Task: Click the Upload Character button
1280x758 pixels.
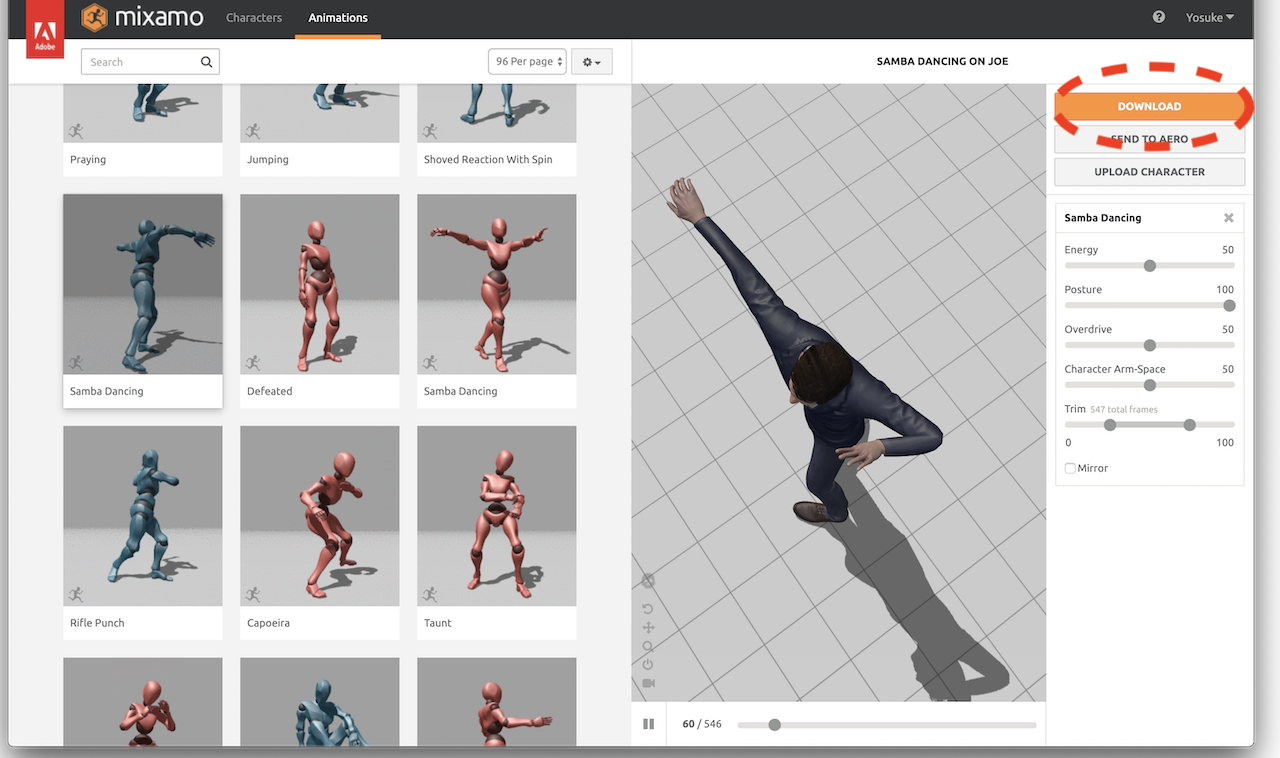Action: tap(1150, 172)
